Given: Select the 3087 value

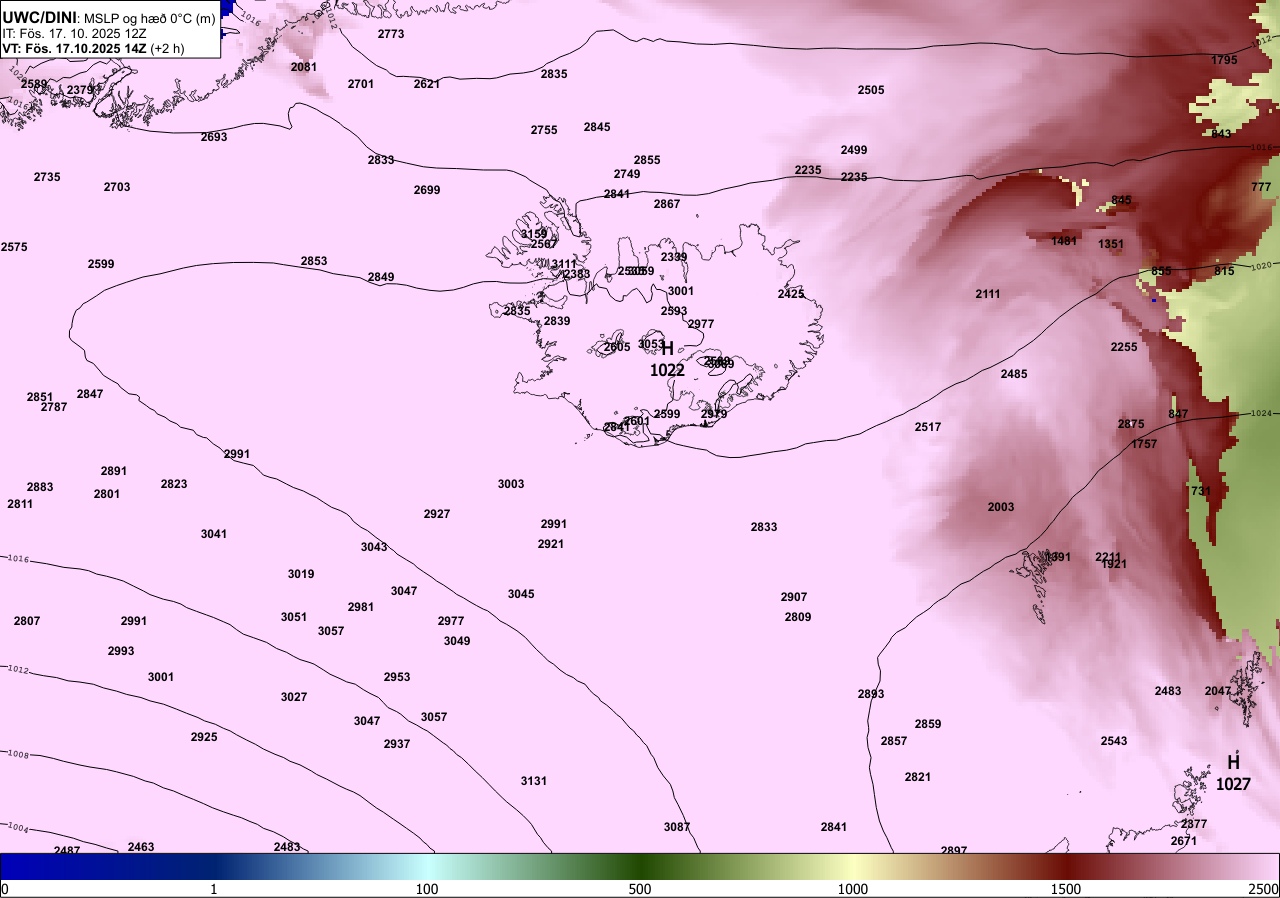Looking at the screenshot, I should point(677,827).
